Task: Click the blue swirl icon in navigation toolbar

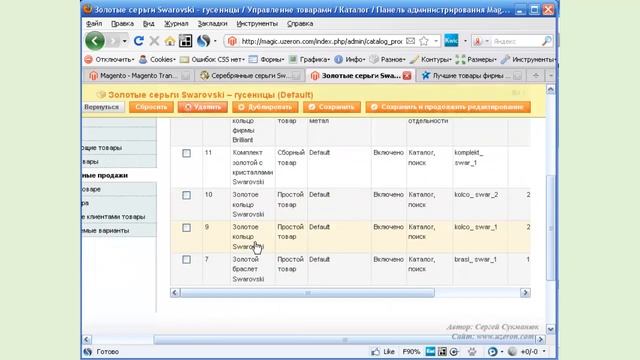Action: (x=203, y=41)
